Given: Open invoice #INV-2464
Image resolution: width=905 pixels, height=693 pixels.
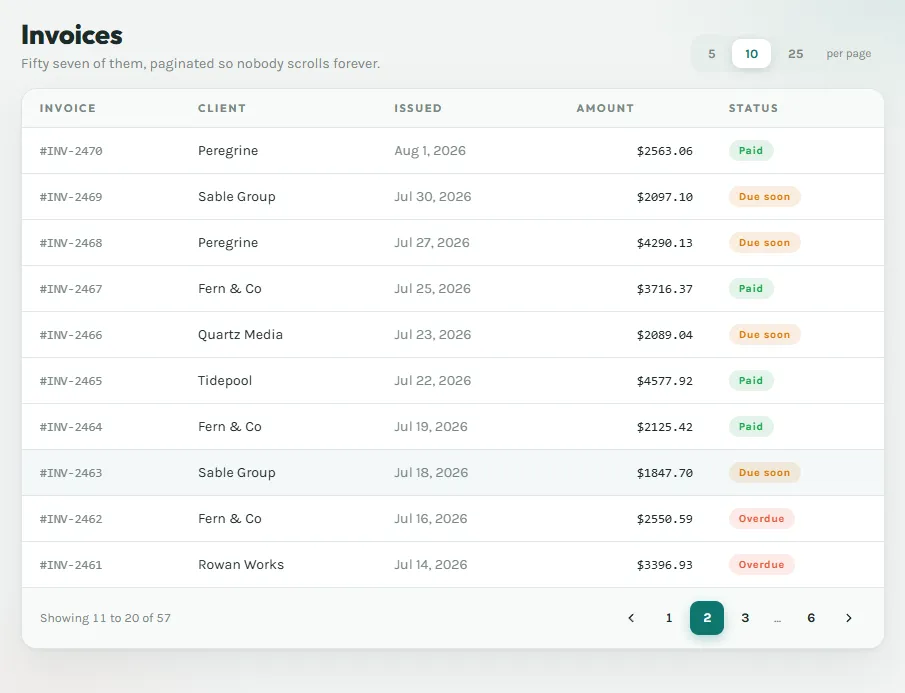Looking at the screenshot, I should 71,427.
